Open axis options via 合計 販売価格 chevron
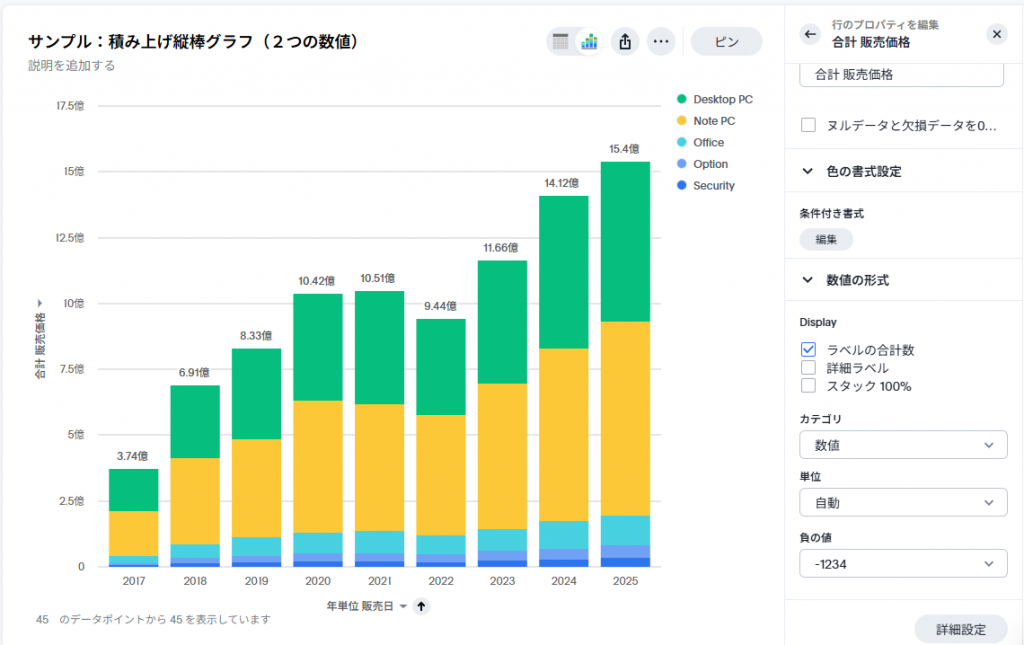 tap(39, 302)
